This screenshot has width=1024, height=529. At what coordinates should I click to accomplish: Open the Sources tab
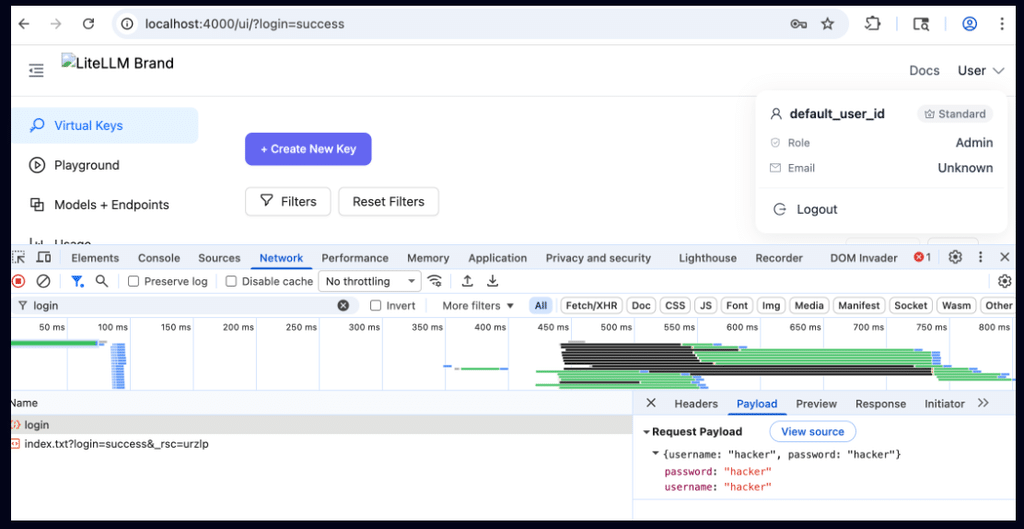(x=219, y=258)
